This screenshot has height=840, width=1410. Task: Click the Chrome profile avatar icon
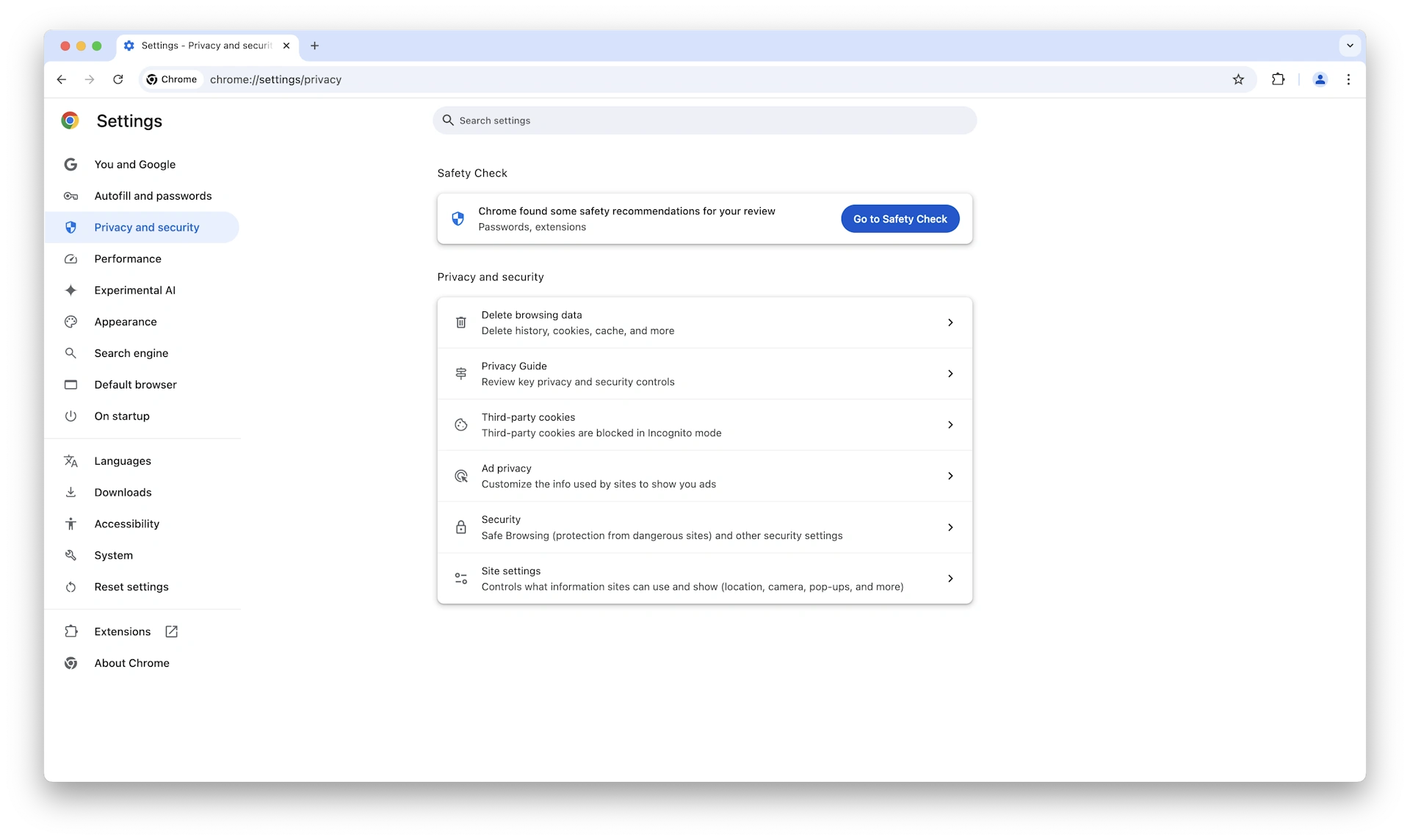click(x=1320, y=79)
